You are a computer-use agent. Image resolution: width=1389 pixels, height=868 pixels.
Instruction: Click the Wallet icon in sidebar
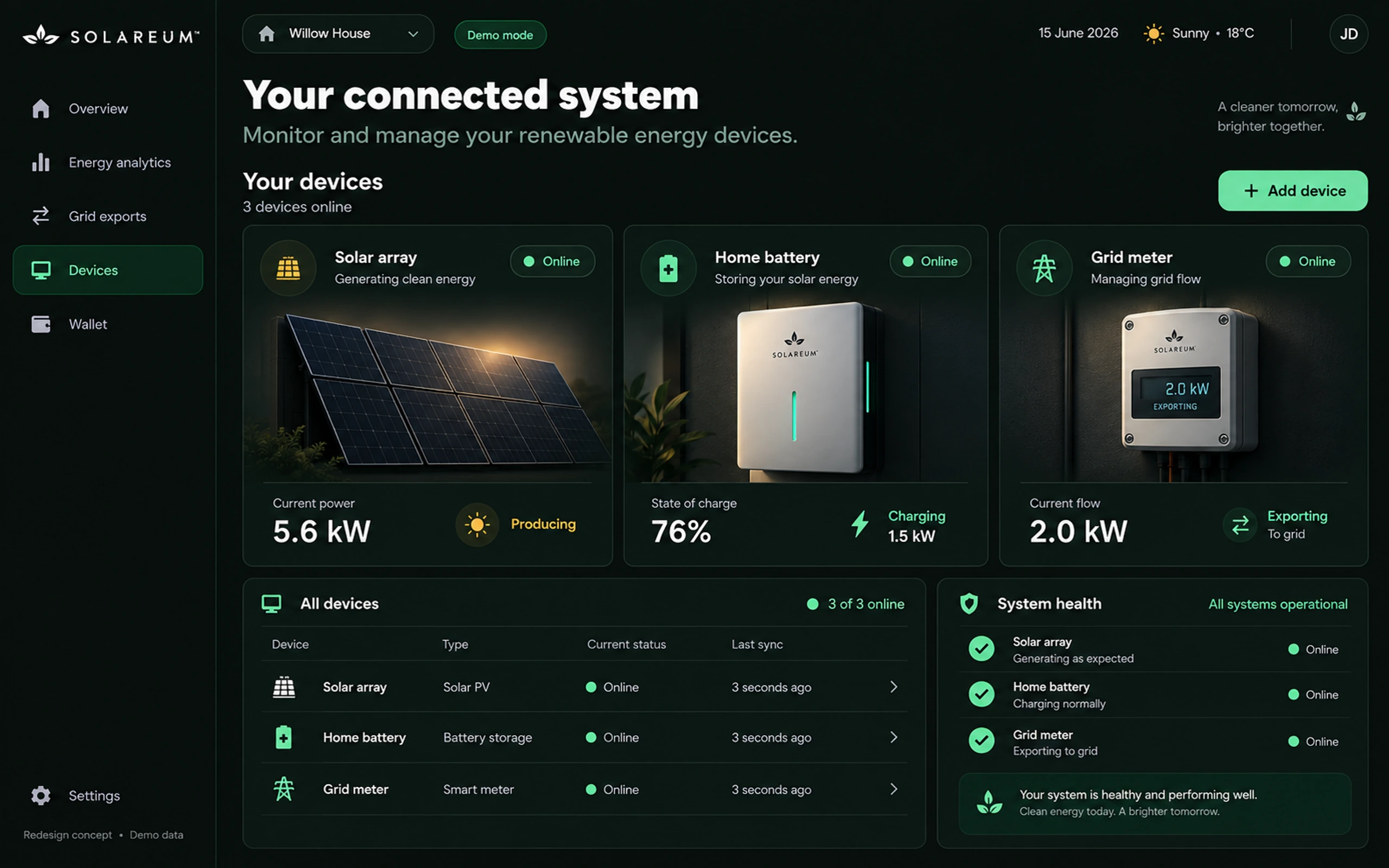[41, 324]
